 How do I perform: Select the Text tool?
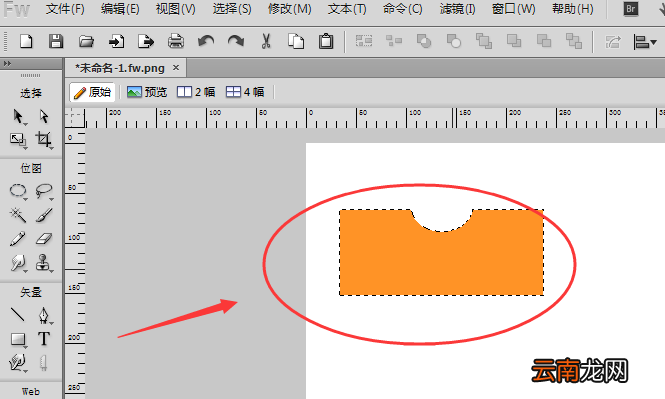coord(44,339)
